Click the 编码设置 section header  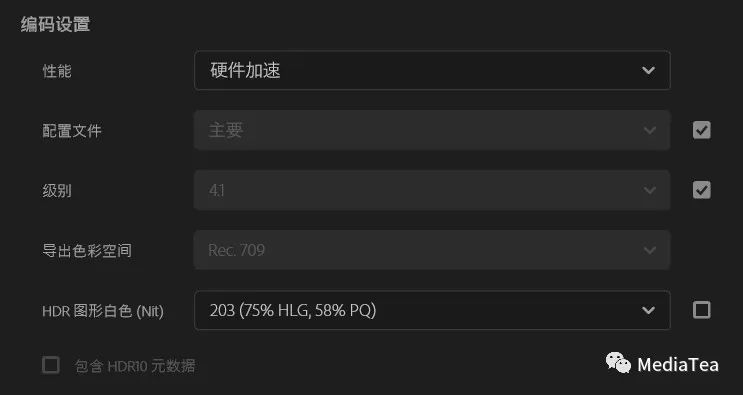(x=55, y=25)
